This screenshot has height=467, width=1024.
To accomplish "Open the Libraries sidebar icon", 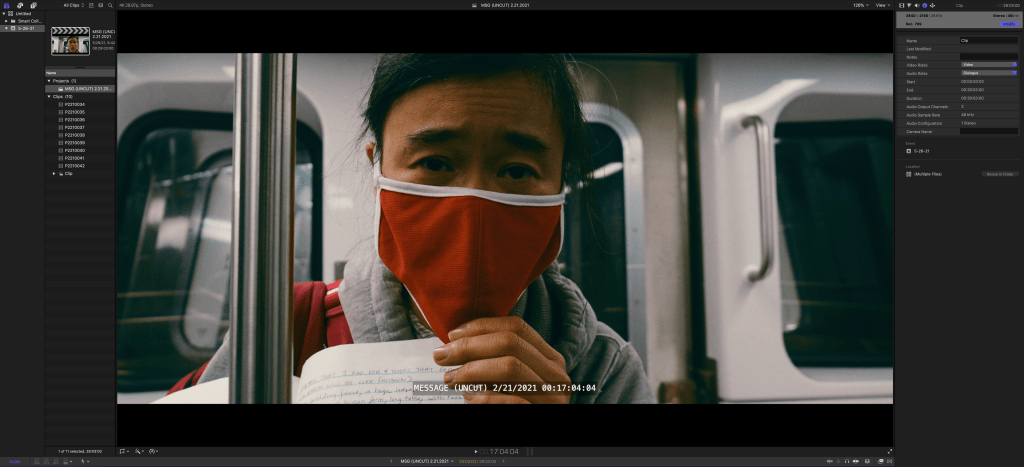I will [5, 5].
